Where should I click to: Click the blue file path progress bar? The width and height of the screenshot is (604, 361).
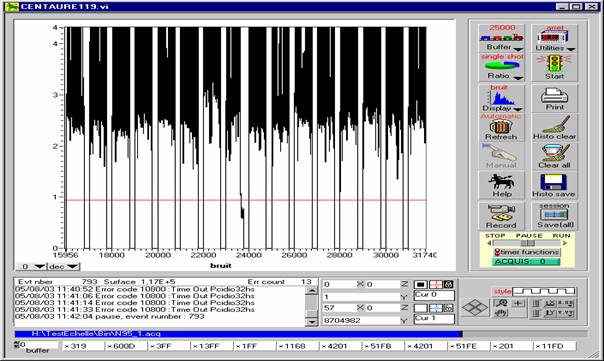coord(238,334)
